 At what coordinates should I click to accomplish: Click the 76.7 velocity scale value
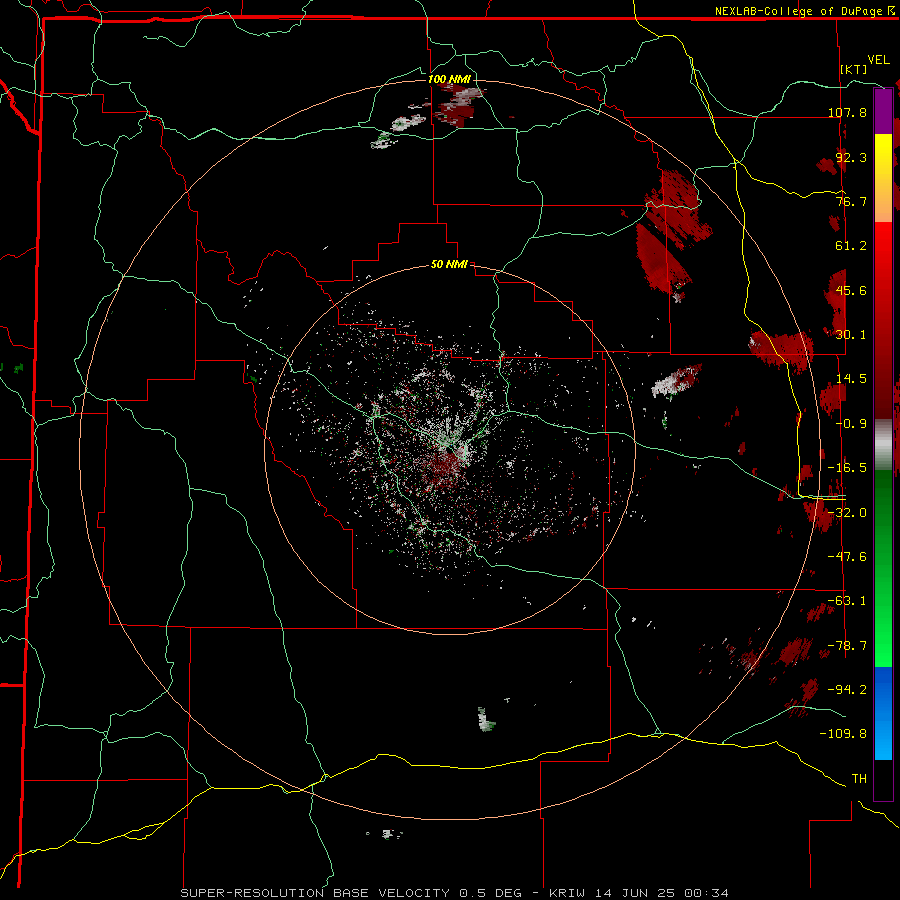(x=851, y=201)
